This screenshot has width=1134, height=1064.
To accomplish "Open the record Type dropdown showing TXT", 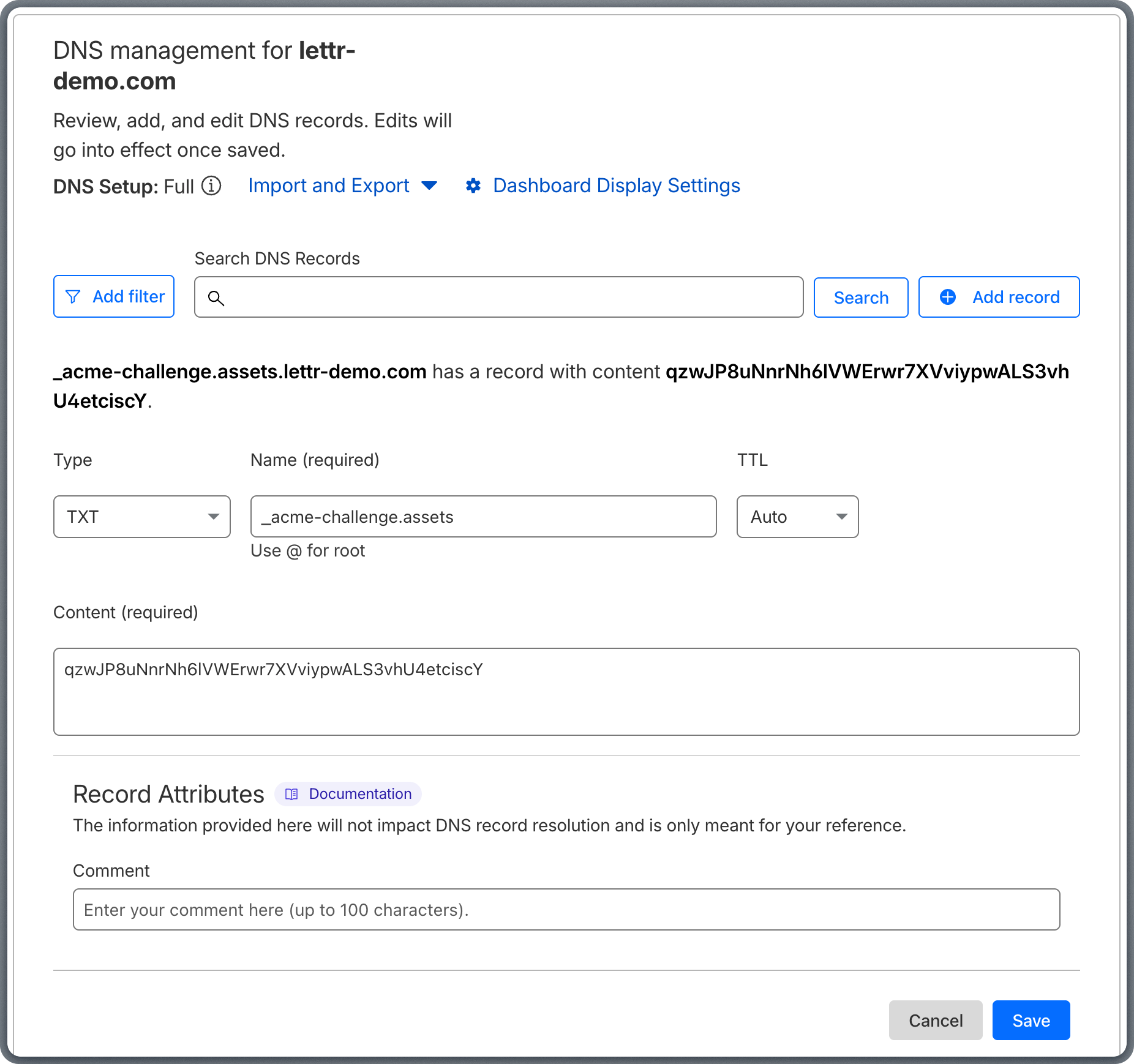I will (x=141, y=517).
